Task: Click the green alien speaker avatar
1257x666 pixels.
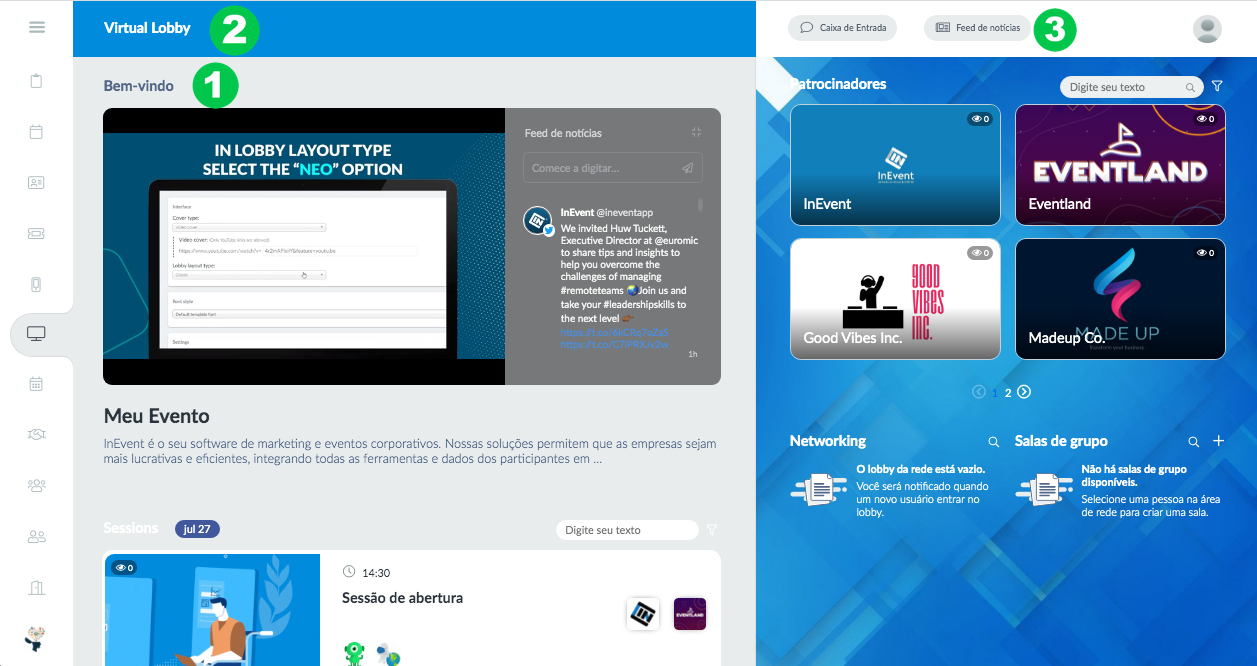Action: (354, 653)
